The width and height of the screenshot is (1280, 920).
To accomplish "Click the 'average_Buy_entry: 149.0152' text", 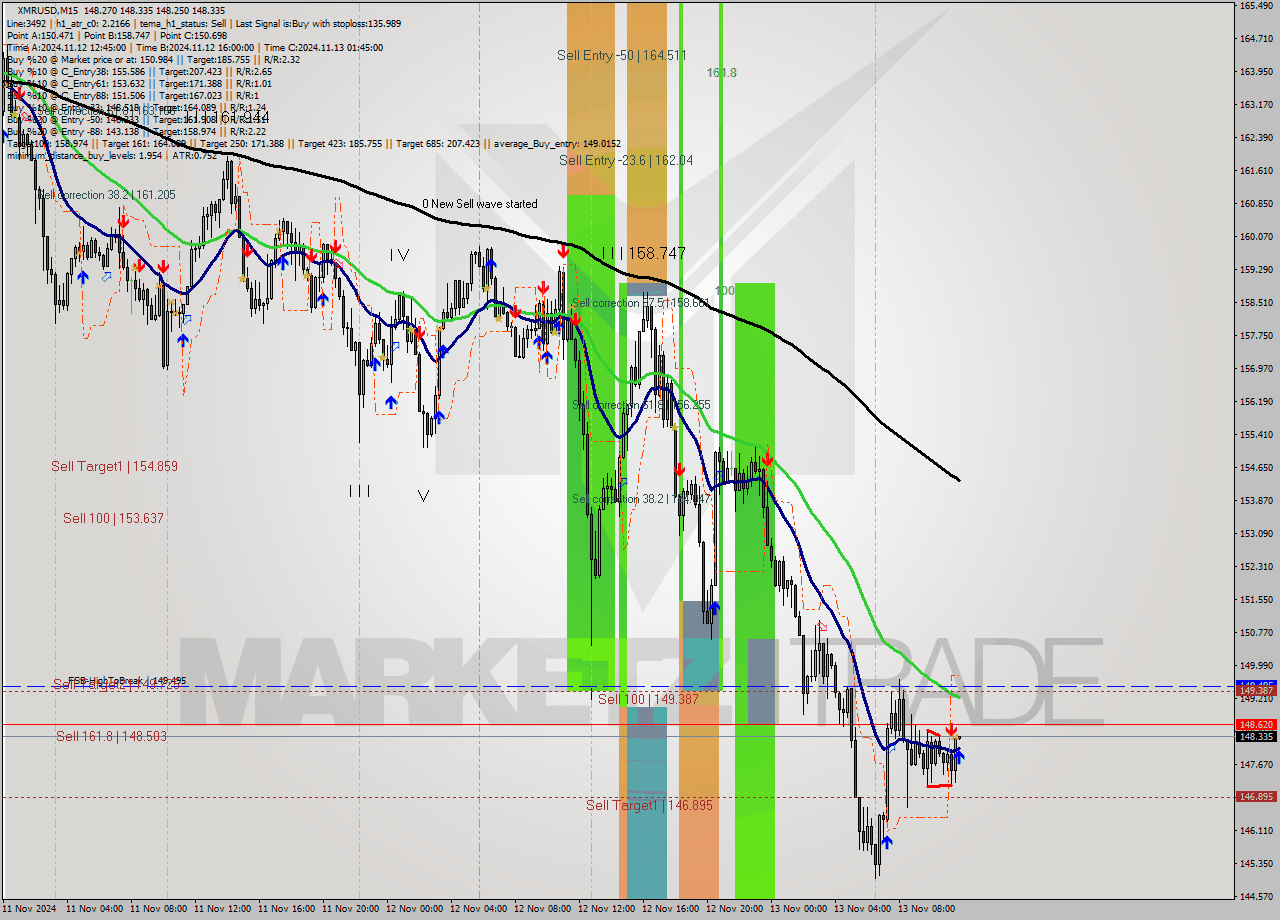I will [x=555, y=143].
